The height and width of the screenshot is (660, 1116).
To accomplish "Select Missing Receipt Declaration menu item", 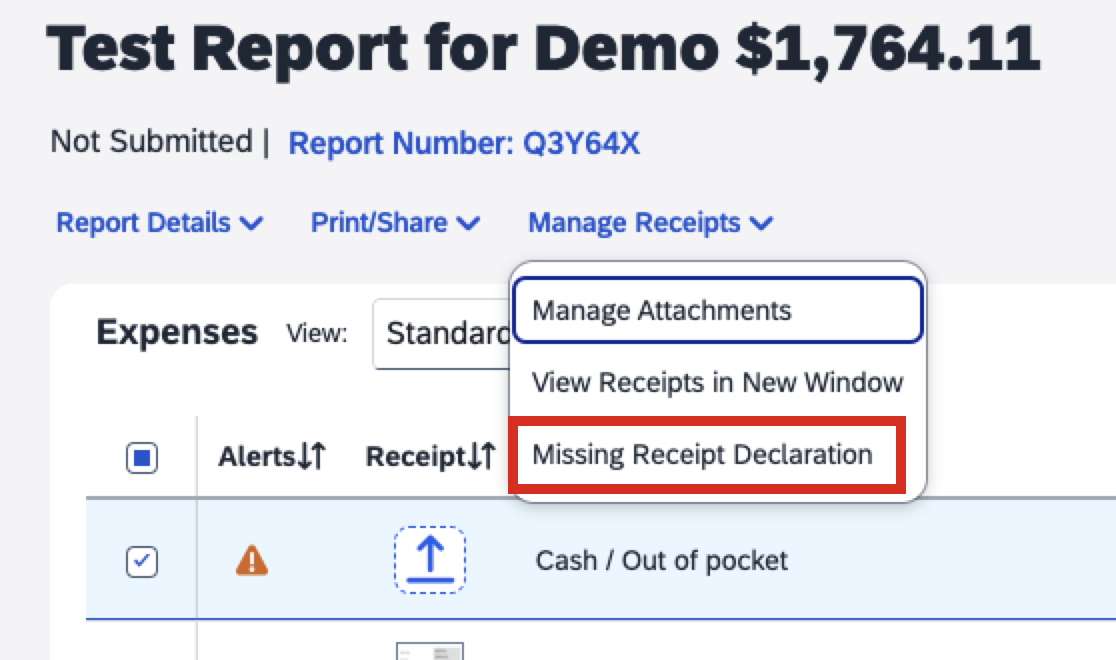I will tap(702, 455).
